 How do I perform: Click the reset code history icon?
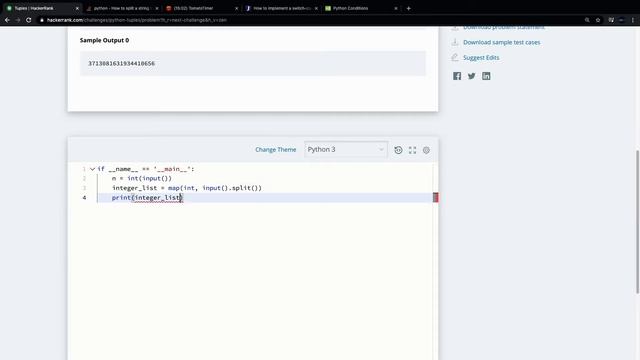tap(398, 150)
